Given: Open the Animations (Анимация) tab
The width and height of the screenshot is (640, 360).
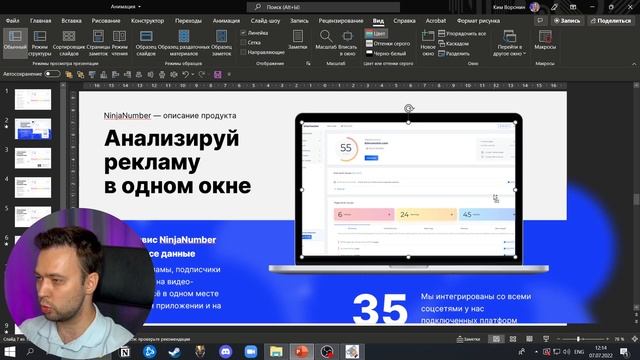Looking at the screenshot, I should 226,20.
